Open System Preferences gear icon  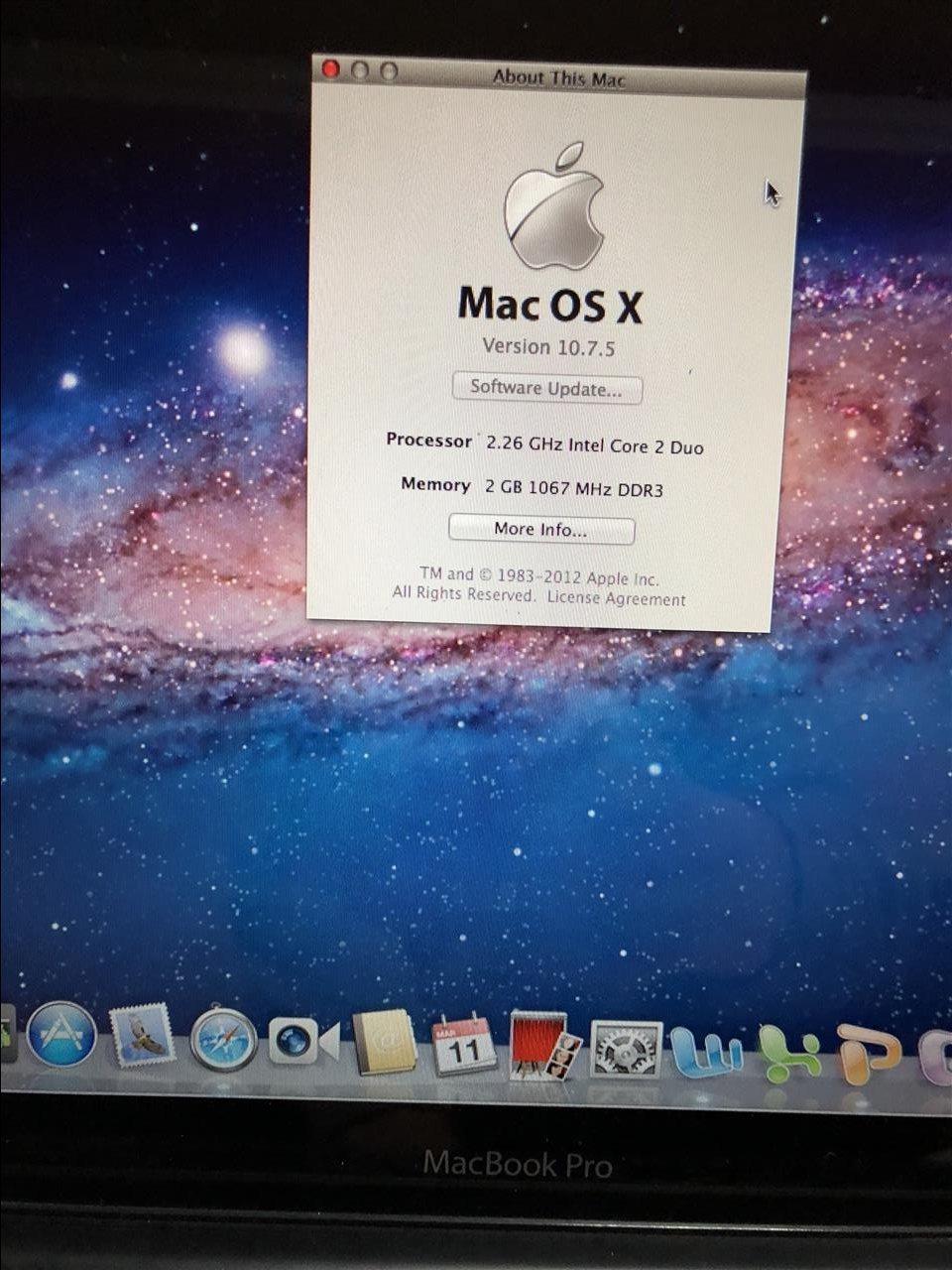[x=626, y=1050]
